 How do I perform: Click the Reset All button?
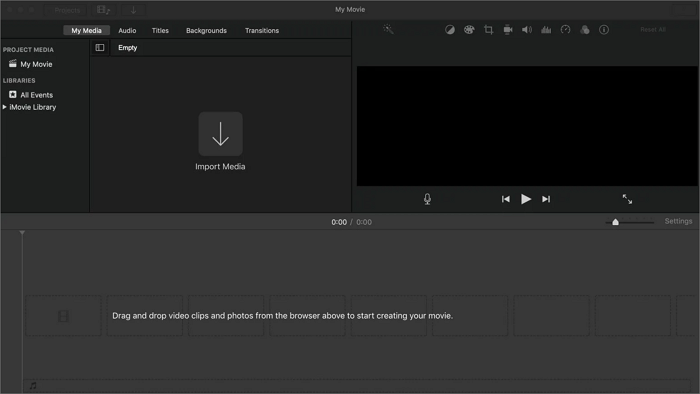[653, 30]
